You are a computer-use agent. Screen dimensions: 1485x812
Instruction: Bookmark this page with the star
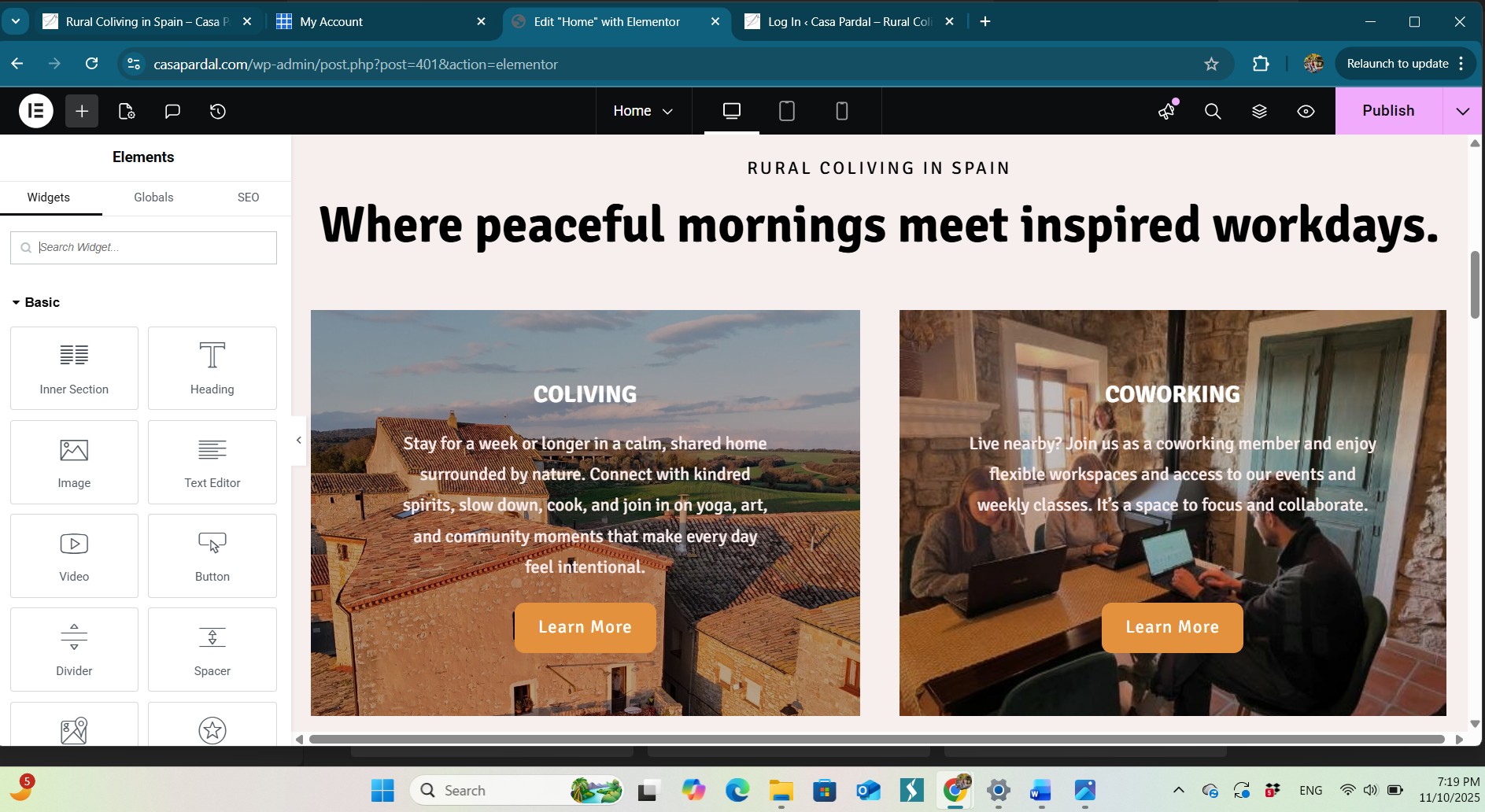(x=1211, y=64)
